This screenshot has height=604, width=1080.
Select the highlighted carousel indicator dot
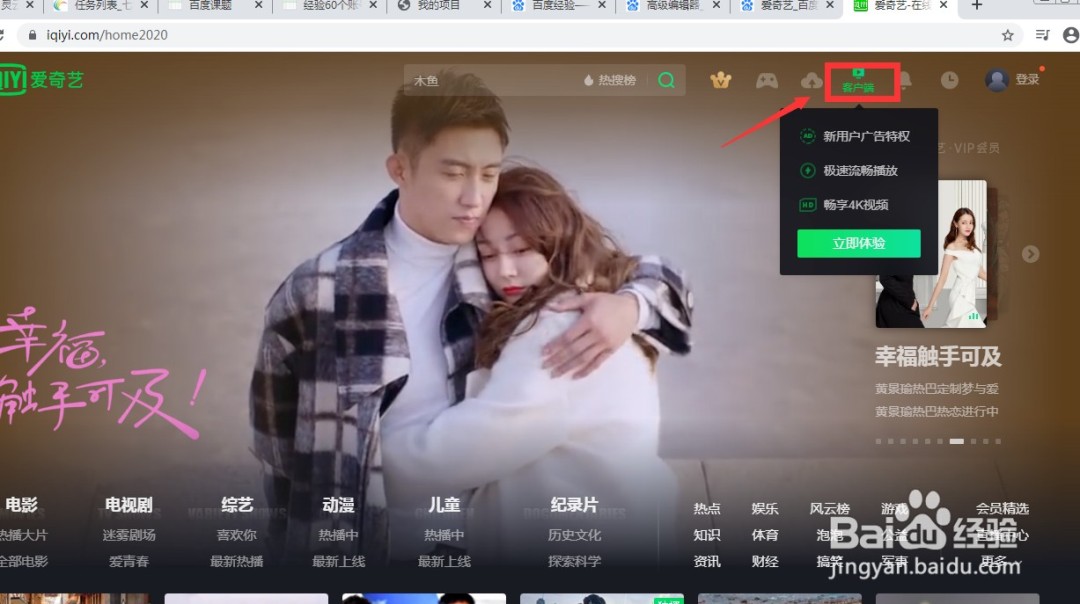pos(957,441)
